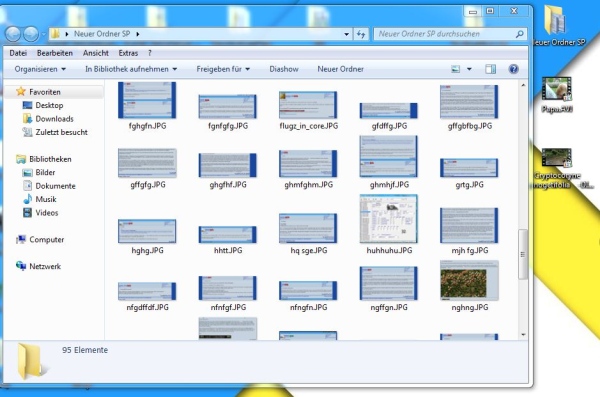Click the refresh button next to address bar
Screen dimensions: 600x397
pos(361,34)
